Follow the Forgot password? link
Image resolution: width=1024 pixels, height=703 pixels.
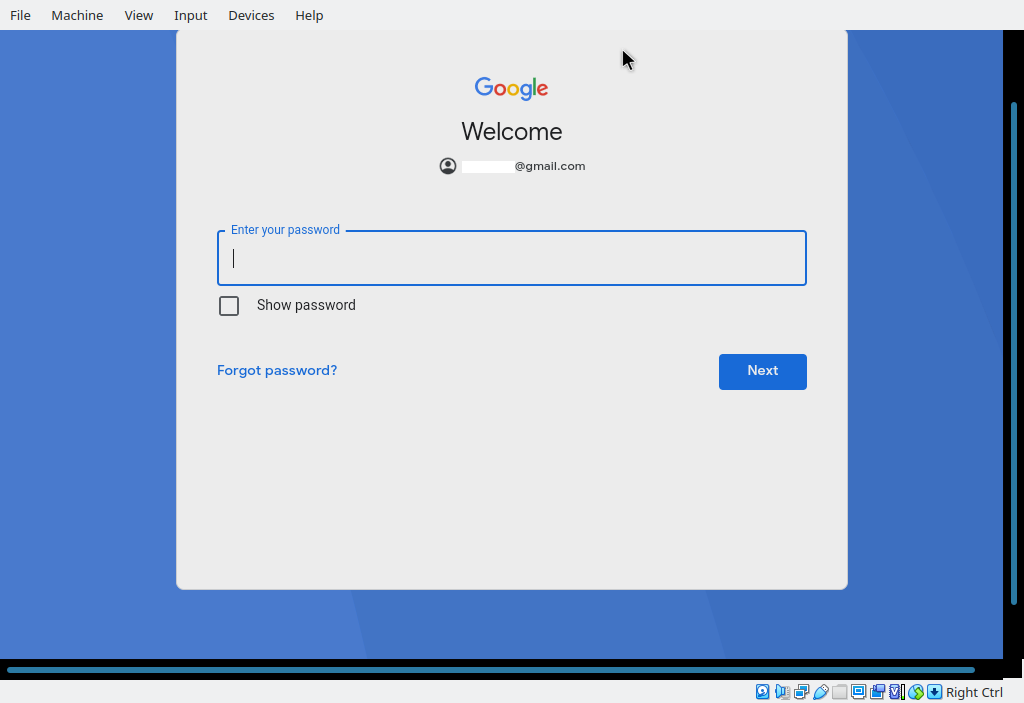pos(277,370)
